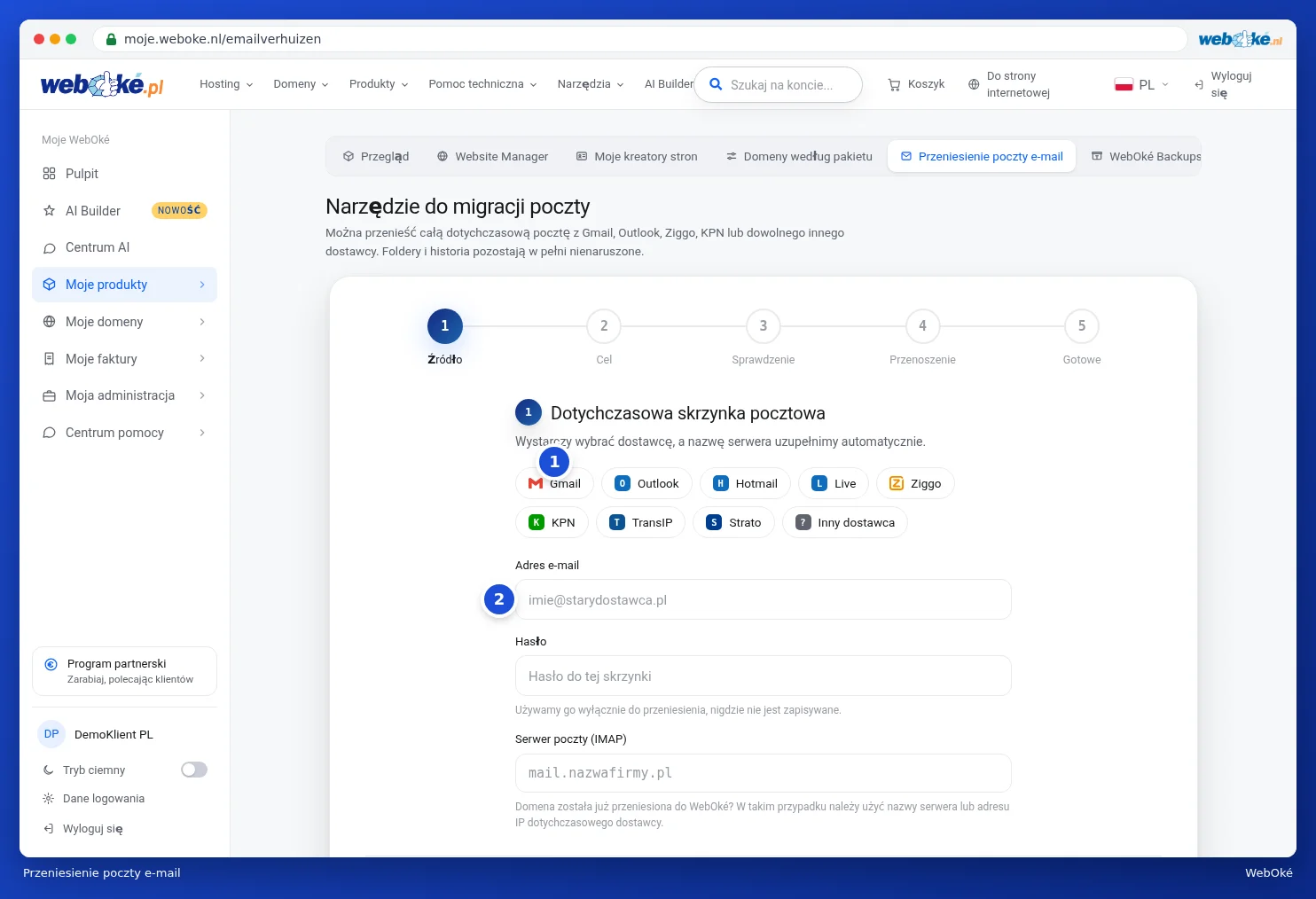Expand the Produkty menu dropdown
This screenshot has width=1316, height=899.
click(379, 84)
